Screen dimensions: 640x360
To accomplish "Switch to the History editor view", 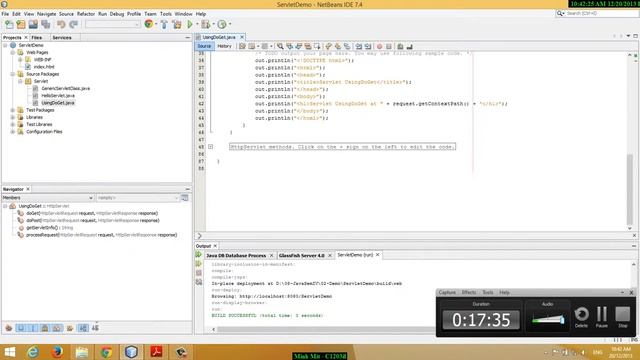I will [x=224, y=47].
